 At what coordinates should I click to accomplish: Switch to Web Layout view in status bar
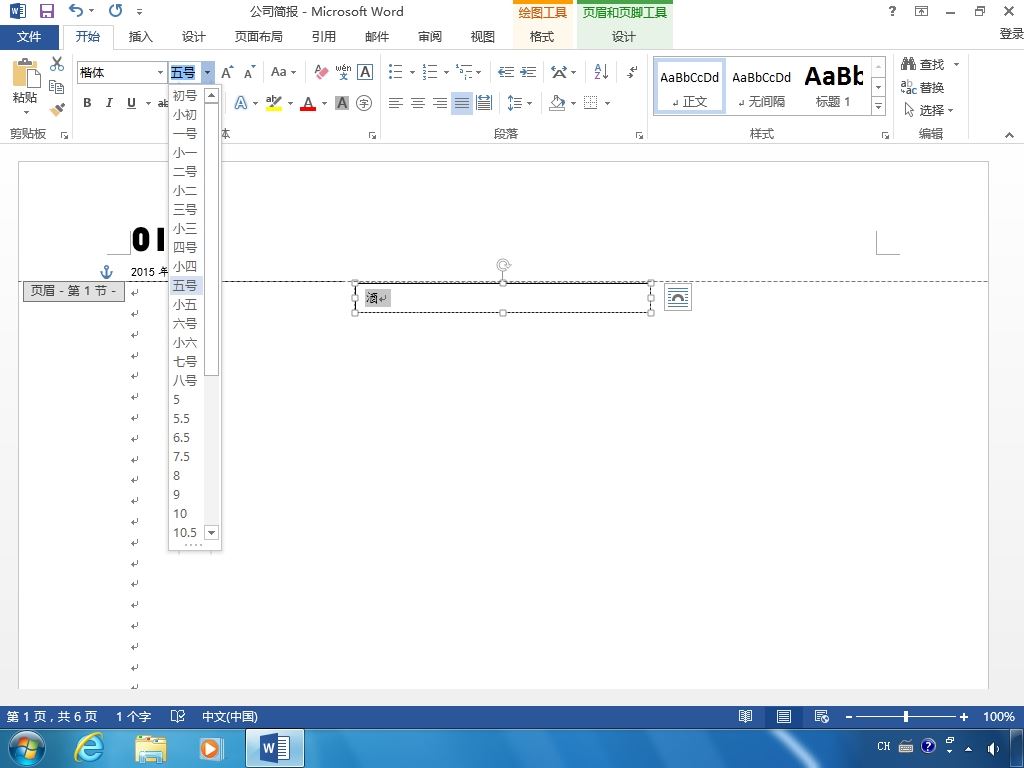pos(822,716)
